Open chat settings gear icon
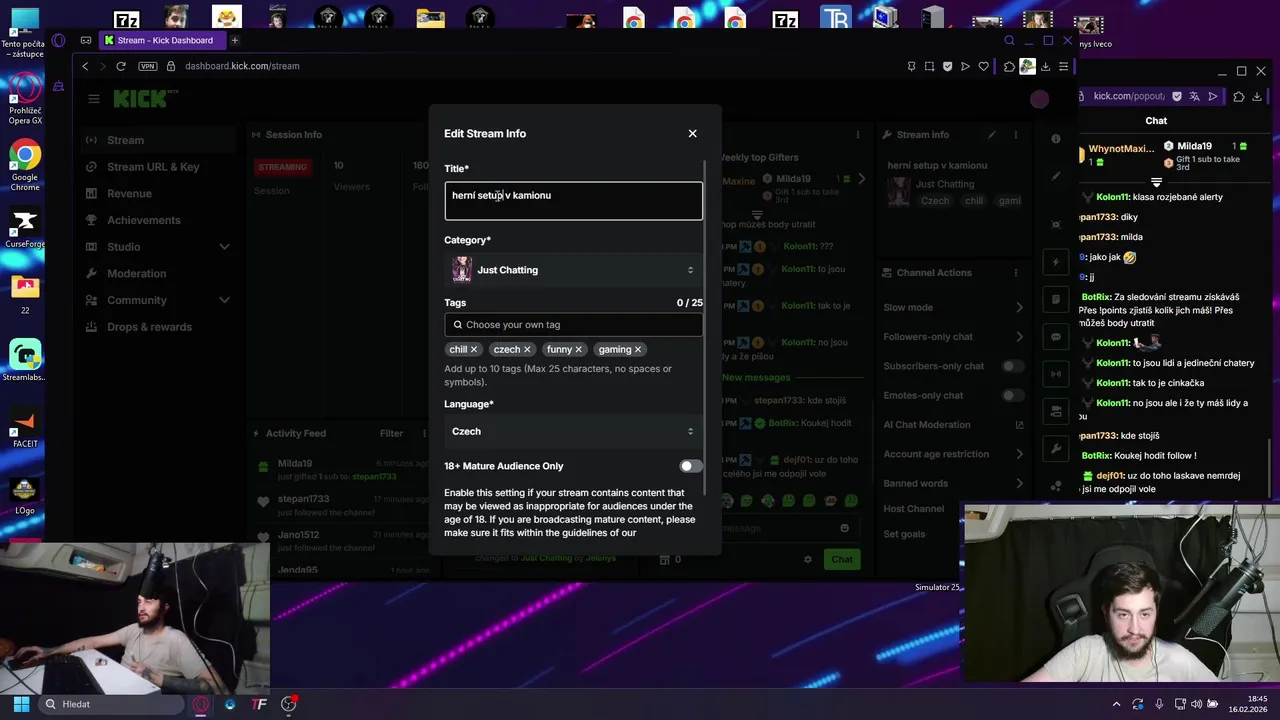Viewport: 1280px width, 720px height. click(x=808, y=559)
